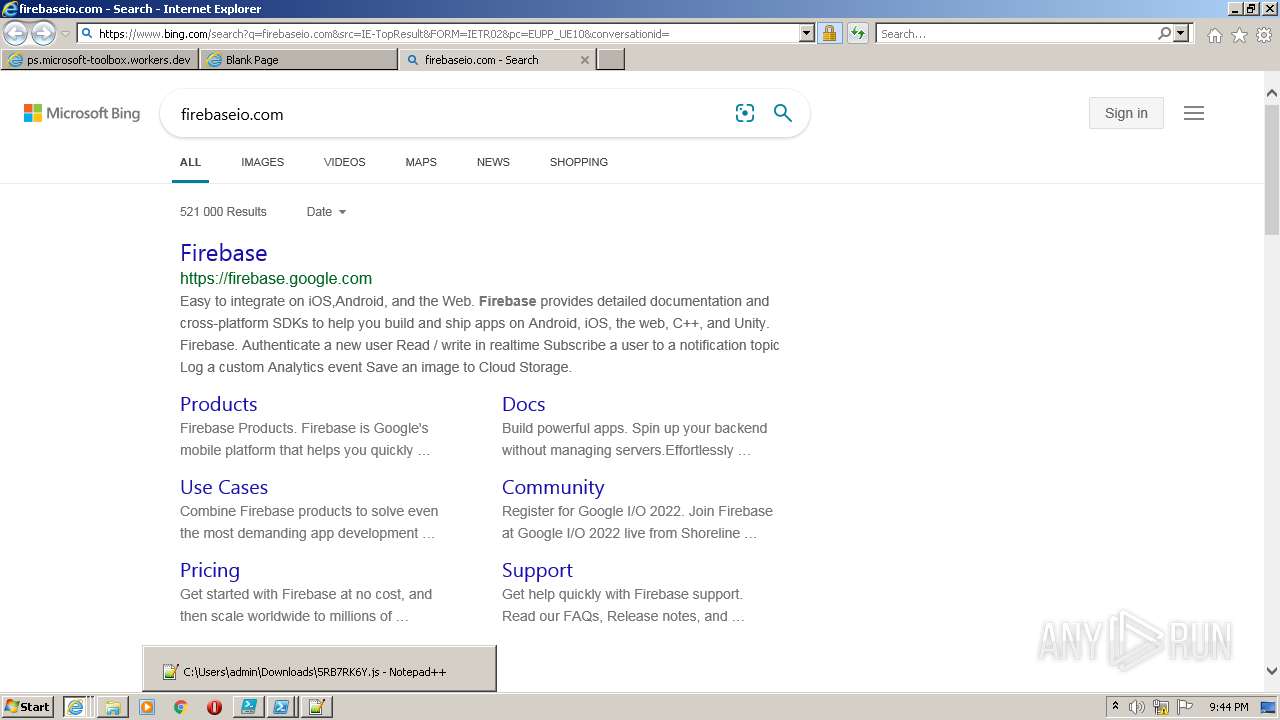
Task: Focus the IE Search box
Action: pyautogui.click(x=1017, y=33)
